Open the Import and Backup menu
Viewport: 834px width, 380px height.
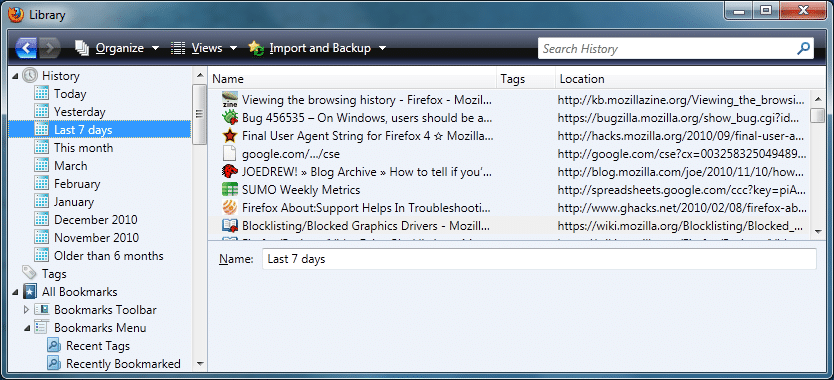click(x=318, y=48)
